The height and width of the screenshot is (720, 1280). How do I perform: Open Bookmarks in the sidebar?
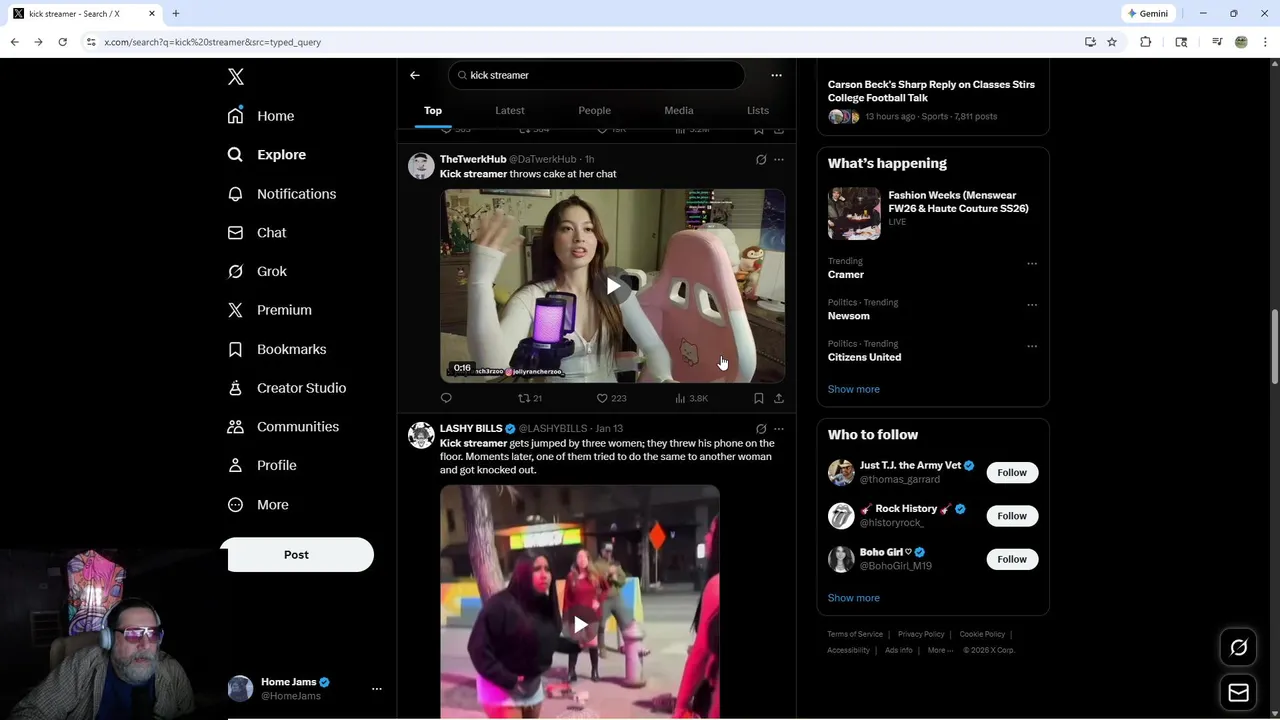[x=277, y=349]
